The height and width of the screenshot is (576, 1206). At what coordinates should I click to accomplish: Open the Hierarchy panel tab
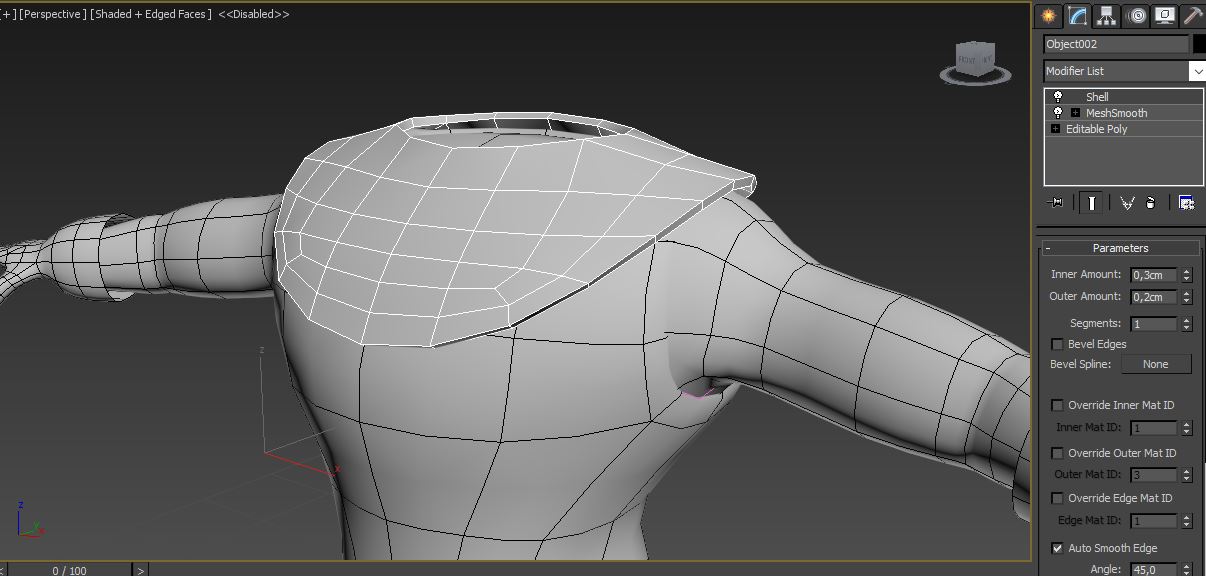[x=1106, y=15]
